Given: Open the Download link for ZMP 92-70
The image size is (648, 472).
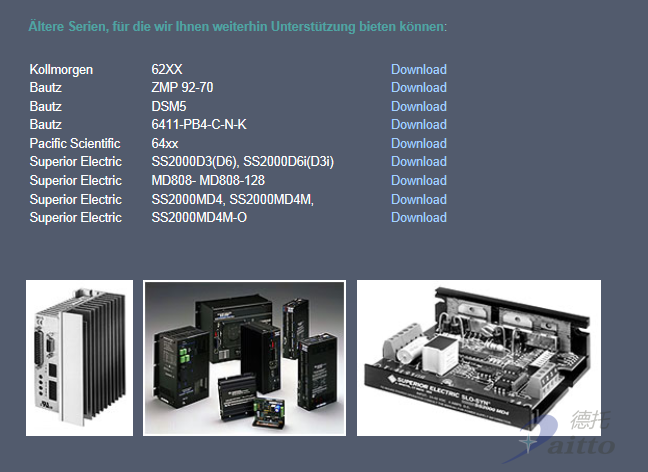Looking at the screenshot, I should (x=419, y=88).
